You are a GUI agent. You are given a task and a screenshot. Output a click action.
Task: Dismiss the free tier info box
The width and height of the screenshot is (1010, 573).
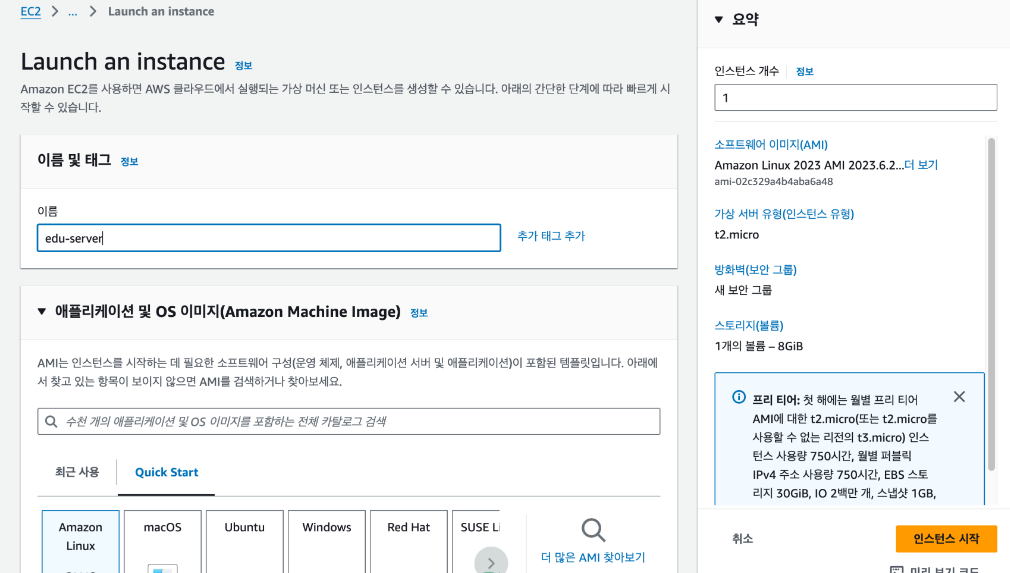959,397
